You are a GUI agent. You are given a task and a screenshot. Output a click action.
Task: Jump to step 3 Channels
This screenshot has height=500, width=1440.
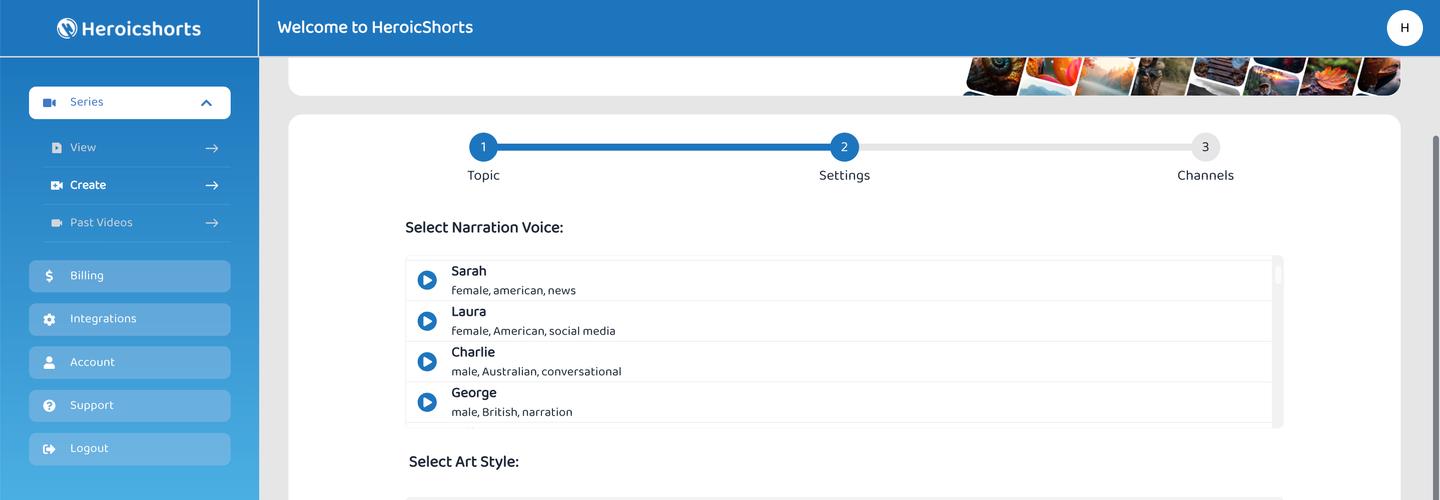[x=1205, y=148]
